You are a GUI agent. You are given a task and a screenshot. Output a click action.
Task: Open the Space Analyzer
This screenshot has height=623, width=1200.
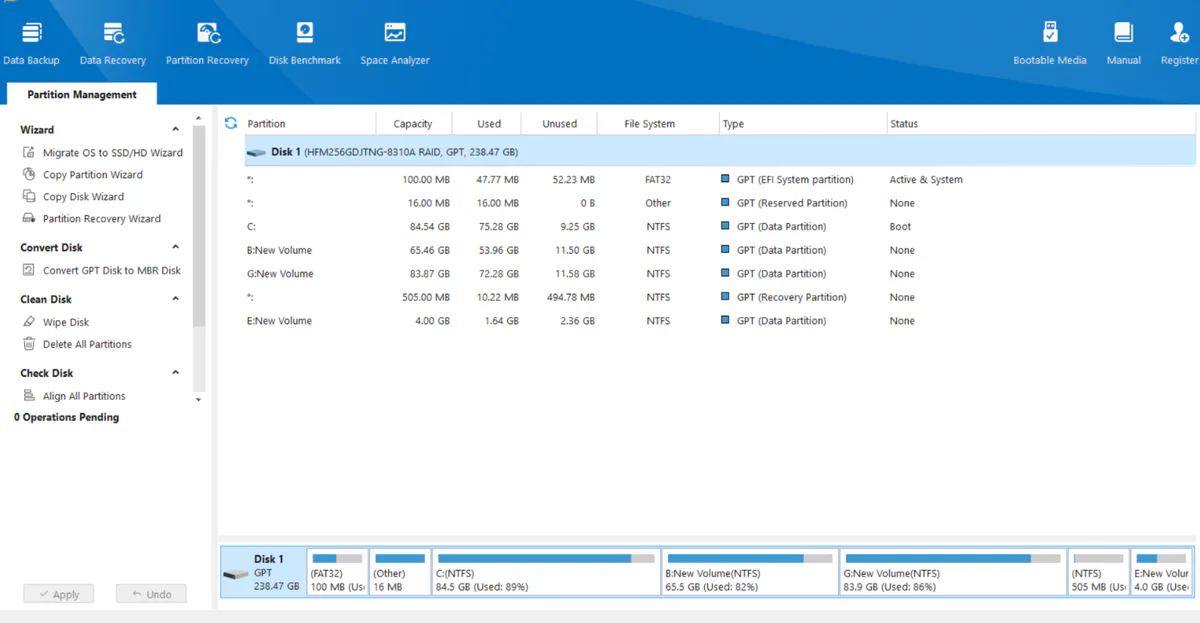click(394, 40)
